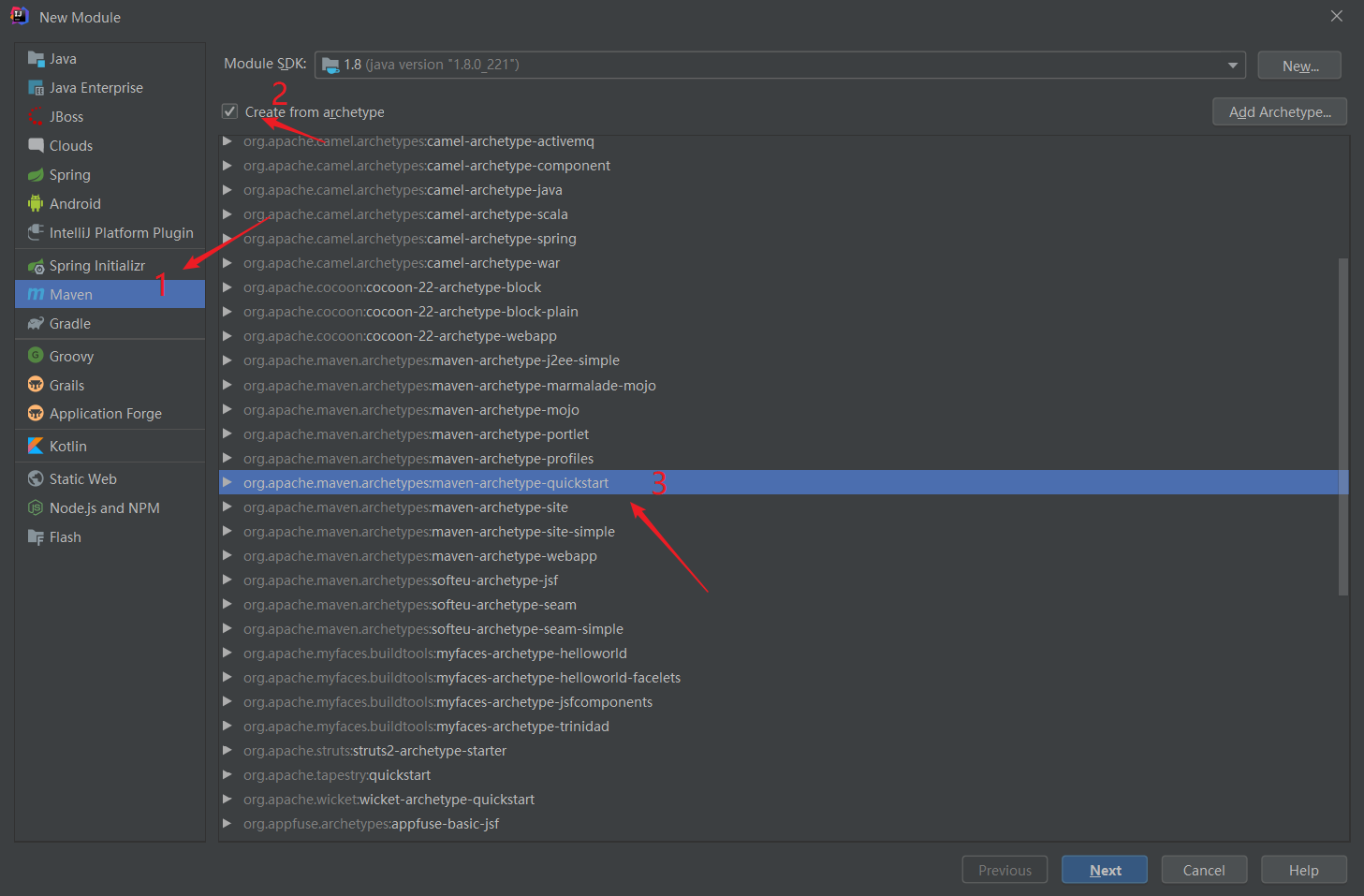The height and width of the screenshot is (896, 1364).
Task: Click the New... SDK button
Action: [1299, 66]
